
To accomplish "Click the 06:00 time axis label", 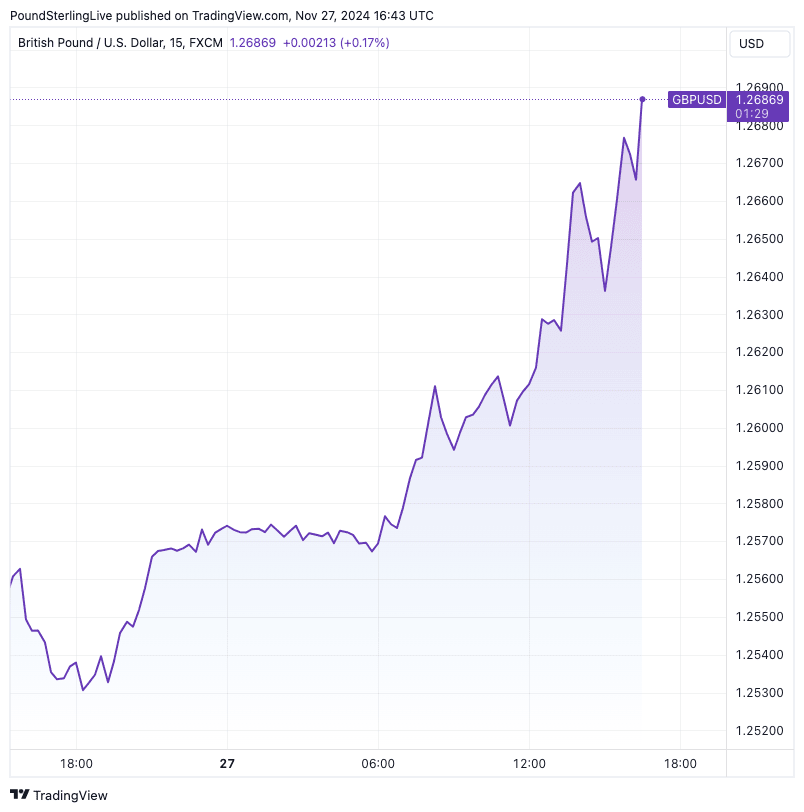I will coord(378,763).
